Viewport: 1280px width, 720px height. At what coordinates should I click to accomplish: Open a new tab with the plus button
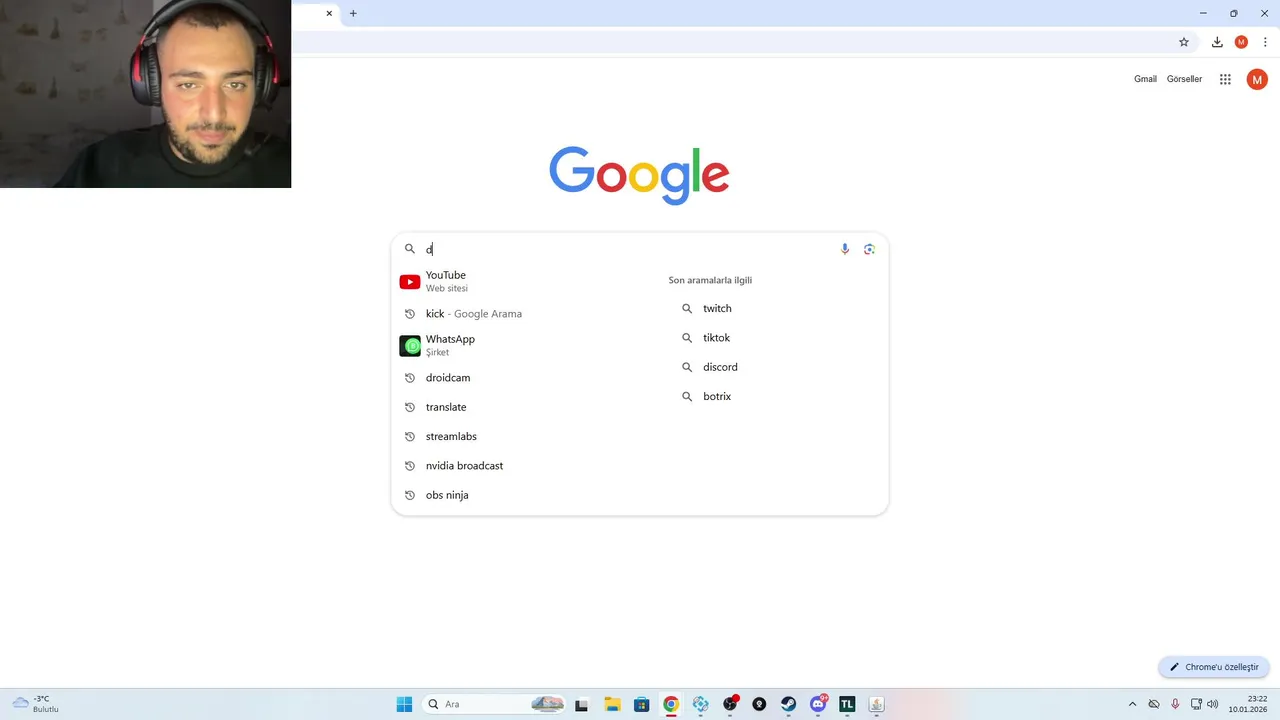(353, 13)
